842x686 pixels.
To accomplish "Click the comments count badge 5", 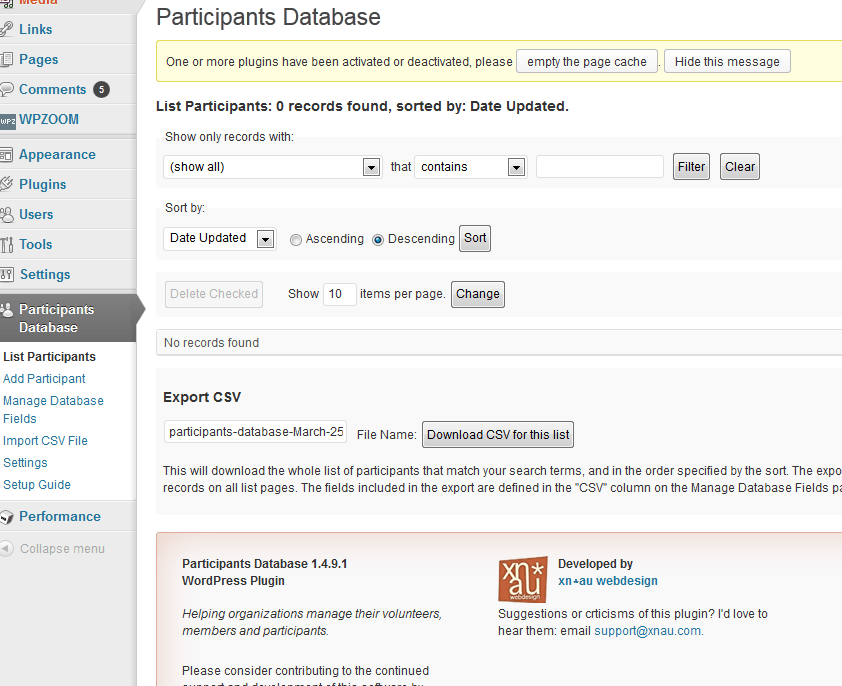I will pyautogui.click(x=101, y=90).
